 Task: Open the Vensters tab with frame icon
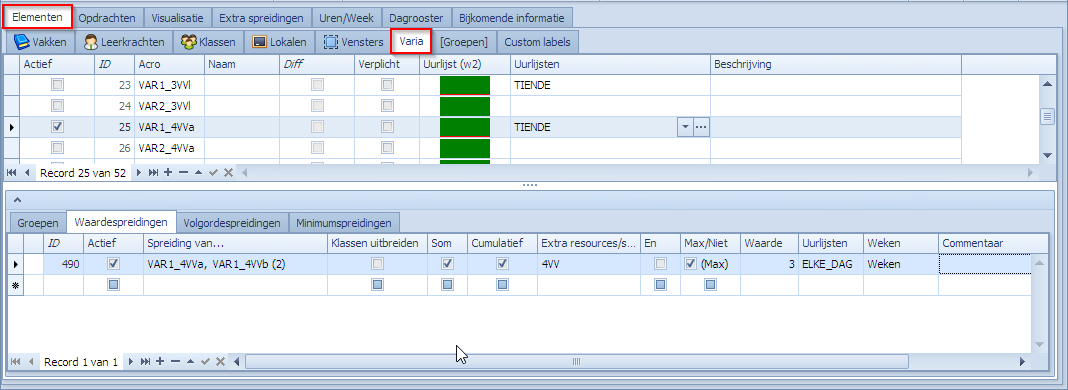coord(354,42)
